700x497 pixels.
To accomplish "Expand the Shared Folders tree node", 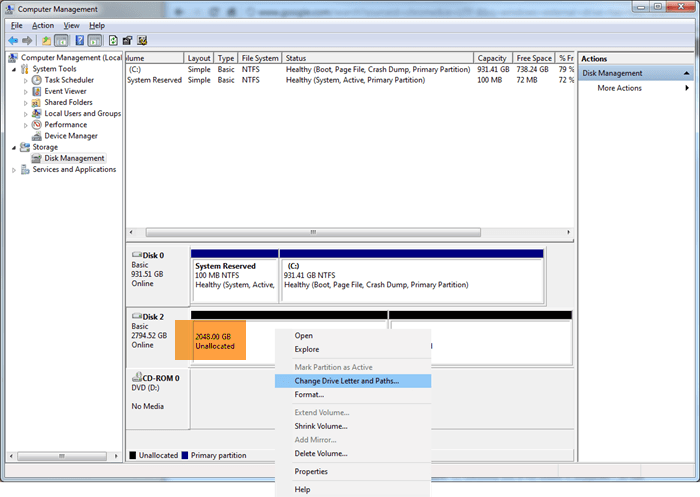I will click(26, 102).
